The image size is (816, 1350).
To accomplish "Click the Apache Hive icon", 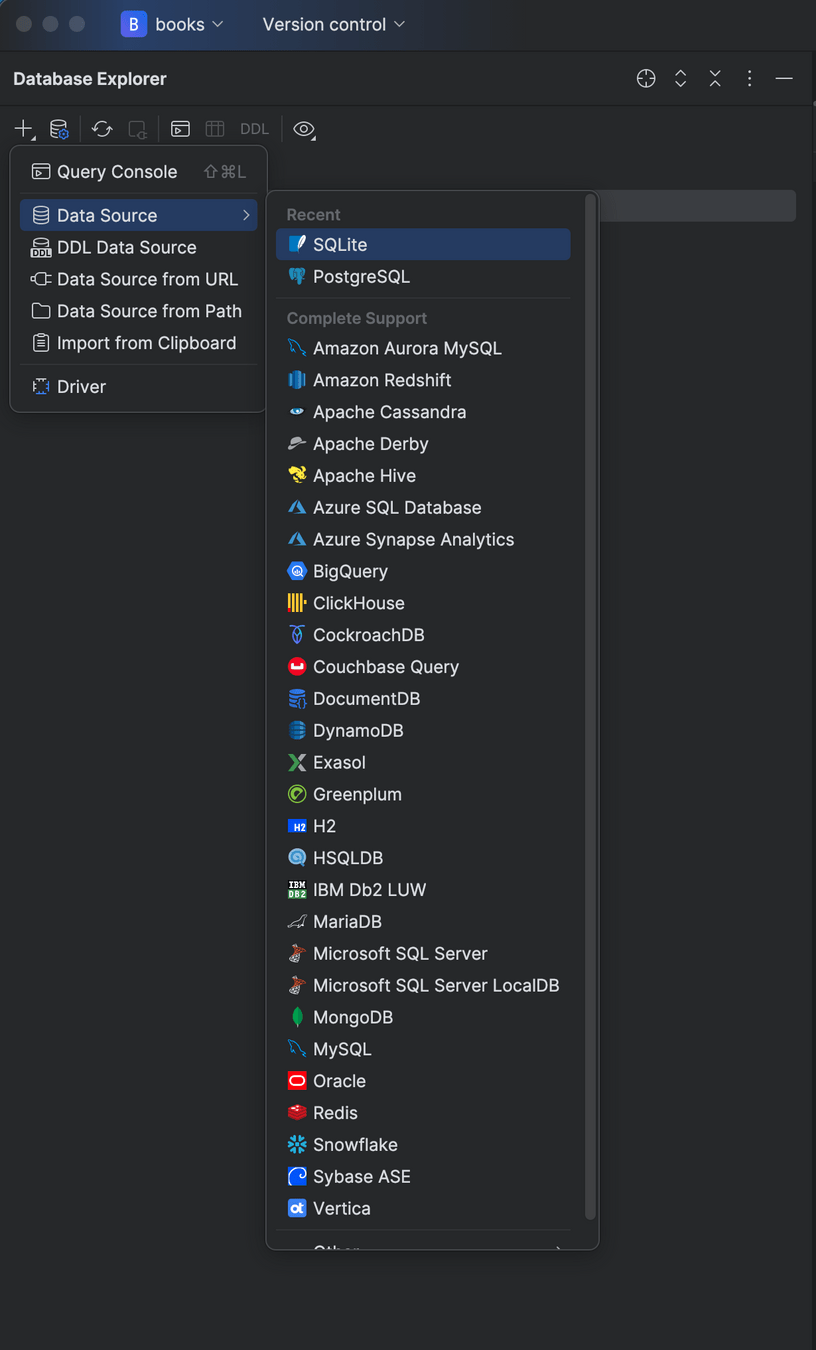I will point(297,476).
